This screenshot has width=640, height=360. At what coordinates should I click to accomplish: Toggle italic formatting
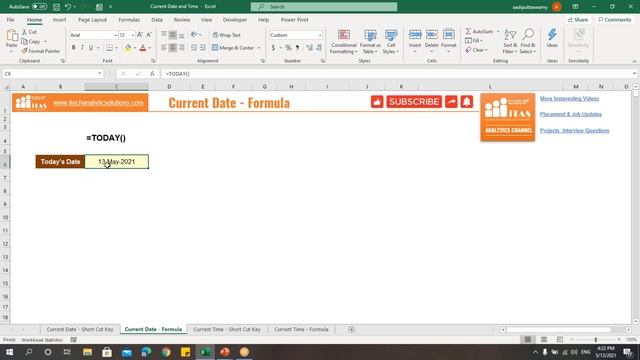(x=82, y=48)
